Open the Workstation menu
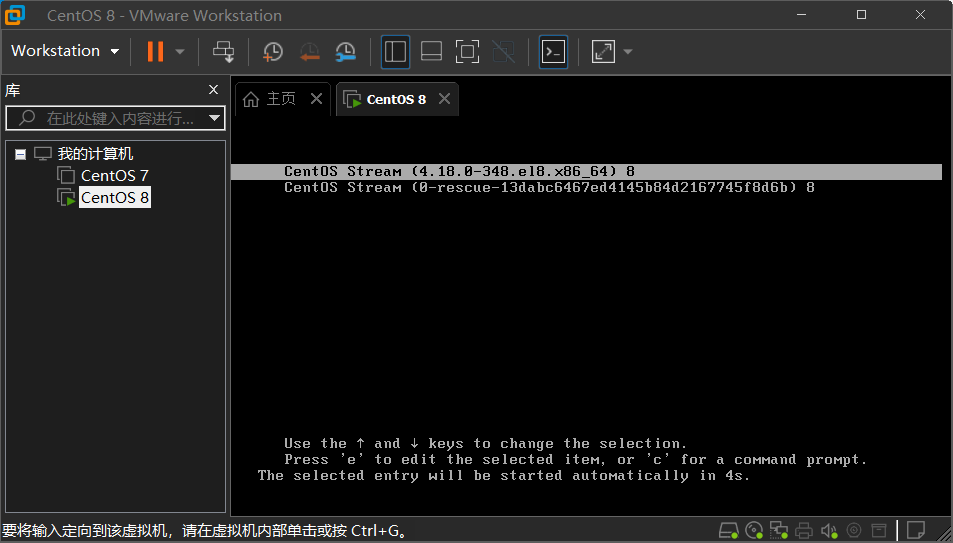 pyautogui.click(x=65, y=51)
